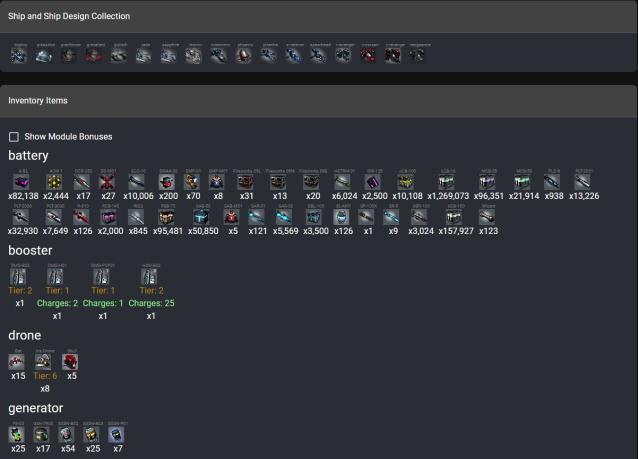The image size is (638, 459).
Task: Select the first ship in the collection
Action: pyautogui.click(x=20, y=56)
